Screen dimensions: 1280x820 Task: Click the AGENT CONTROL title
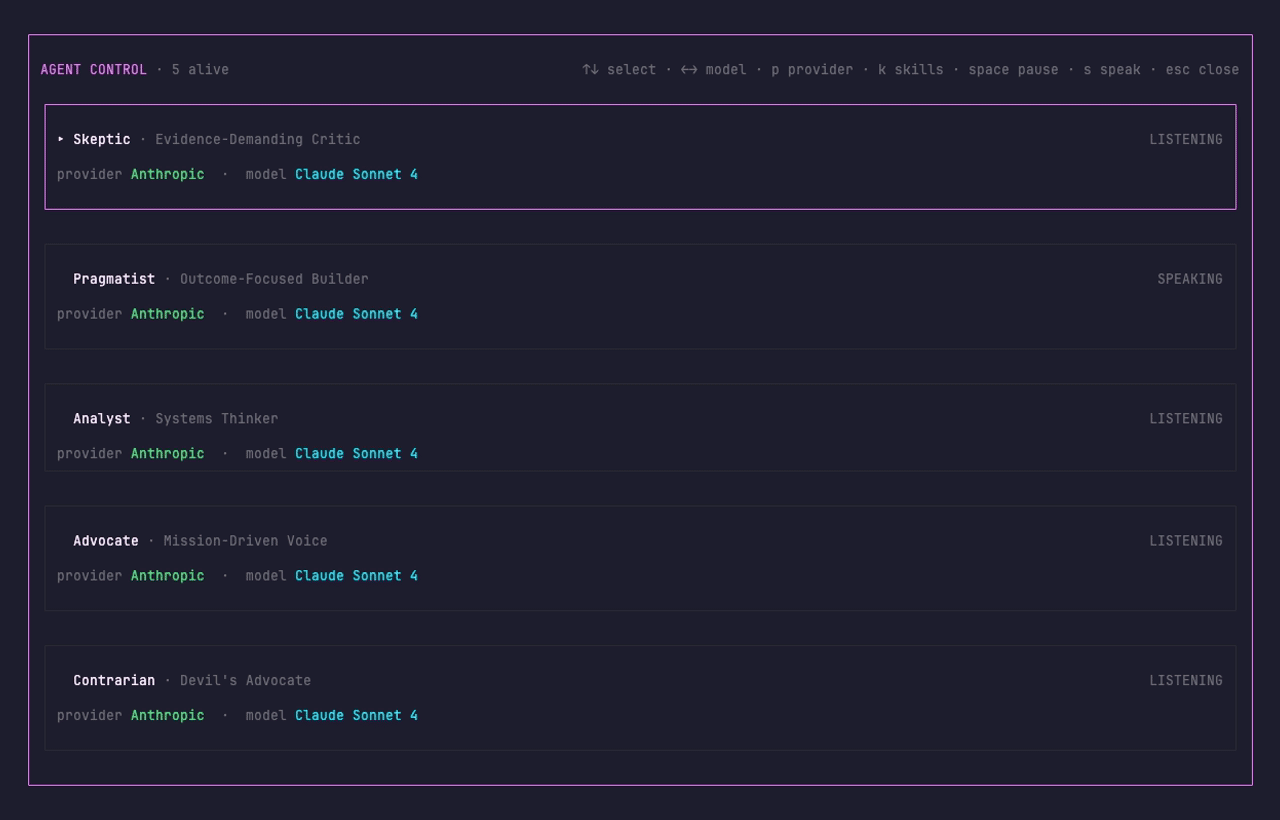(x=93, y=69)
